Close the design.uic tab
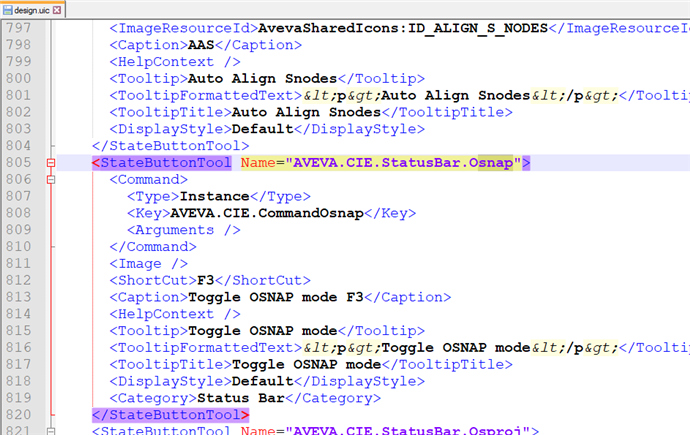Viewport: 690px width, 435px height. click(x=57, y=10)
